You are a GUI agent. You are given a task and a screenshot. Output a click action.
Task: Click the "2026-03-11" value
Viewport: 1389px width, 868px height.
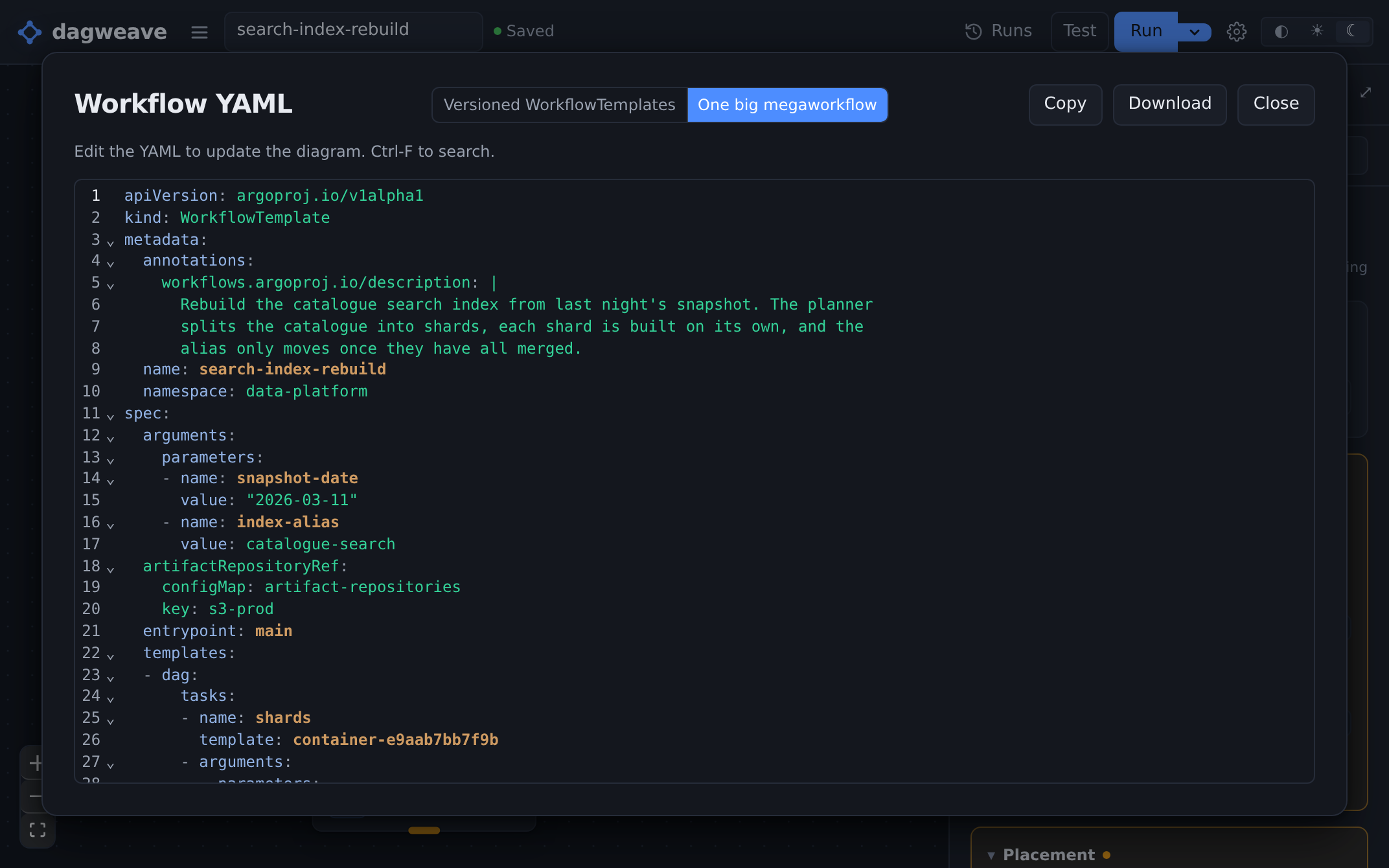click(302, 500)
